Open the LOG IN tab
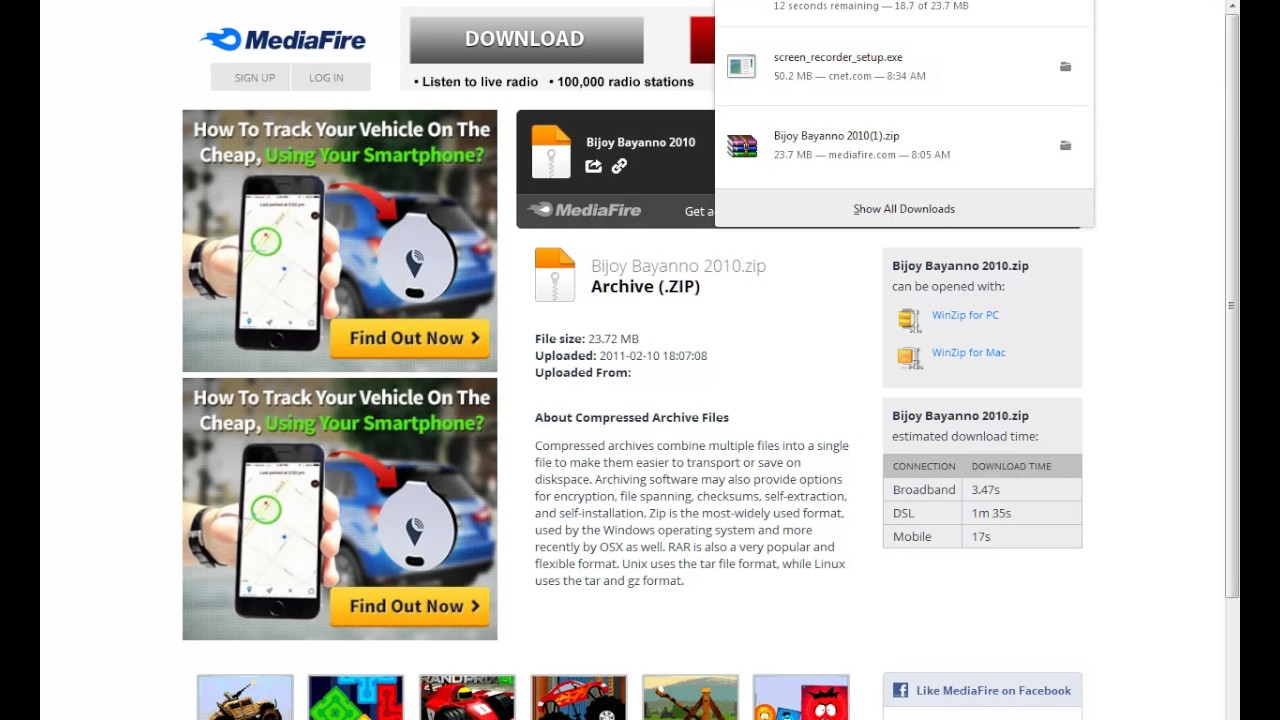The image size is (1280, 720). point(326,78)
